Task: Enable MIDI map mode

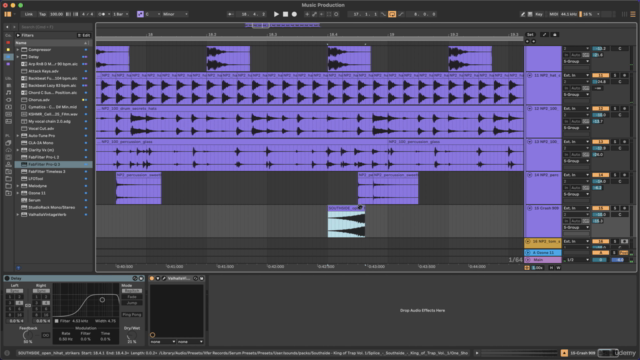Action: [553, 14]
